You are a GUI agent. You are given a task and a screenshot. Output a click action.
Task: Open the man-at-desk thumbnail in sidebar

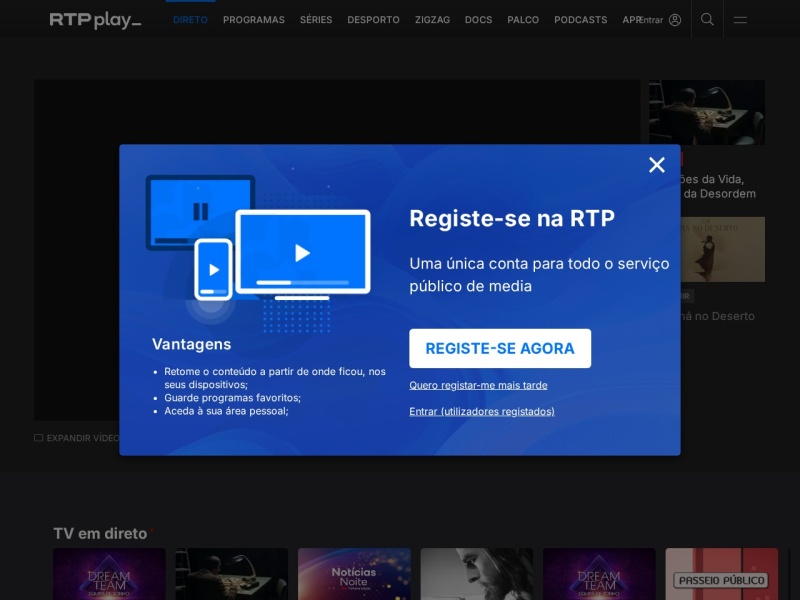(x=707, y=112)
